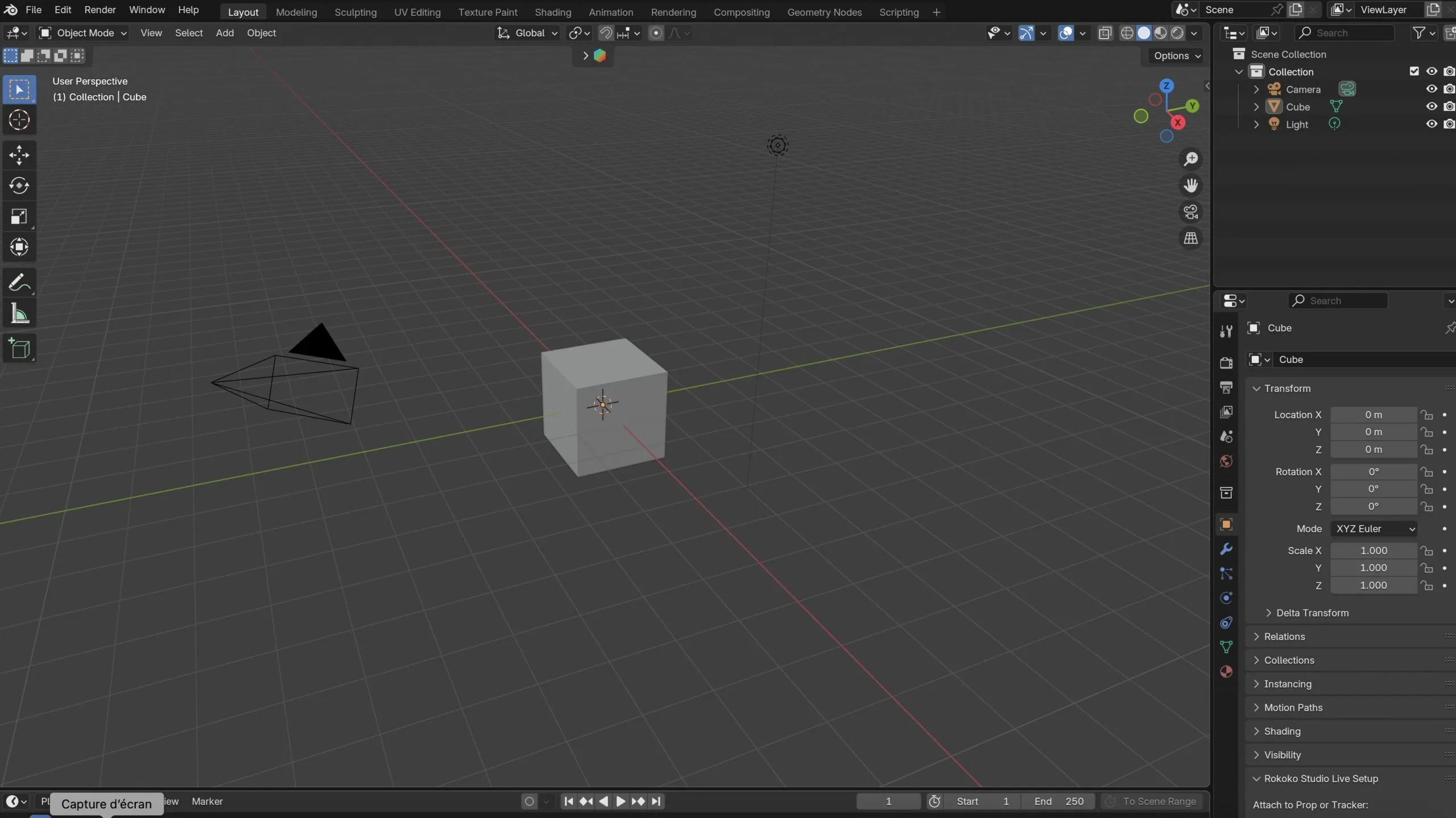Open the rotation Mode XYZ Euler dropdown

1374,528
